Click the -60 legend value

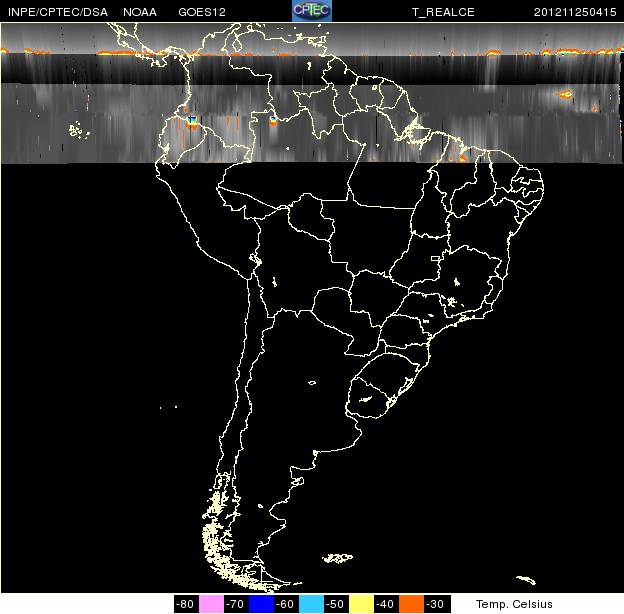tap(285, 604)
